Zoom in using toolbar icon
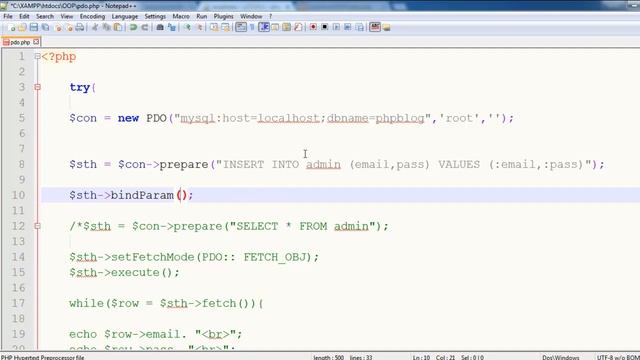 coord(187,27)
